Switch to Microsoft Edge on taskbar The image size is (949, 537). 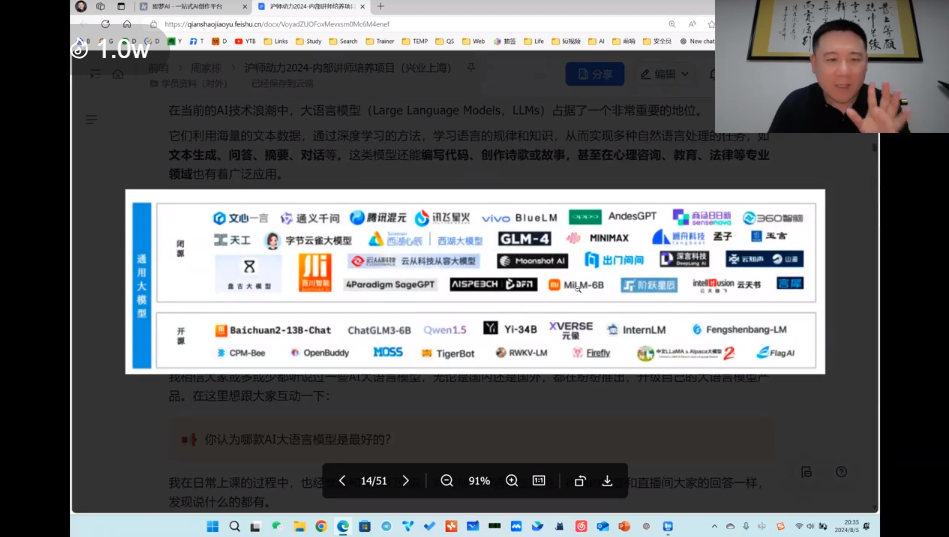point(343,526)
